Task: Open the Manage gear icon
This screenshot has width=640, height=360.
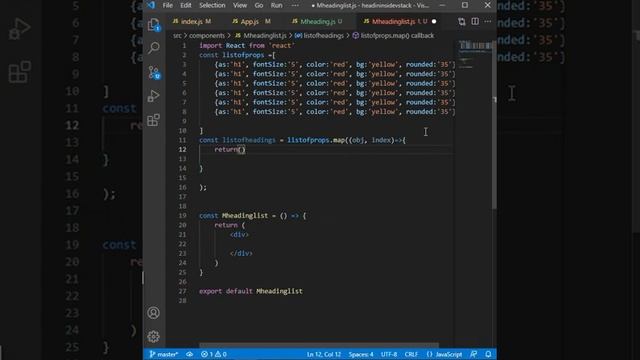Action: pos(153,336)
